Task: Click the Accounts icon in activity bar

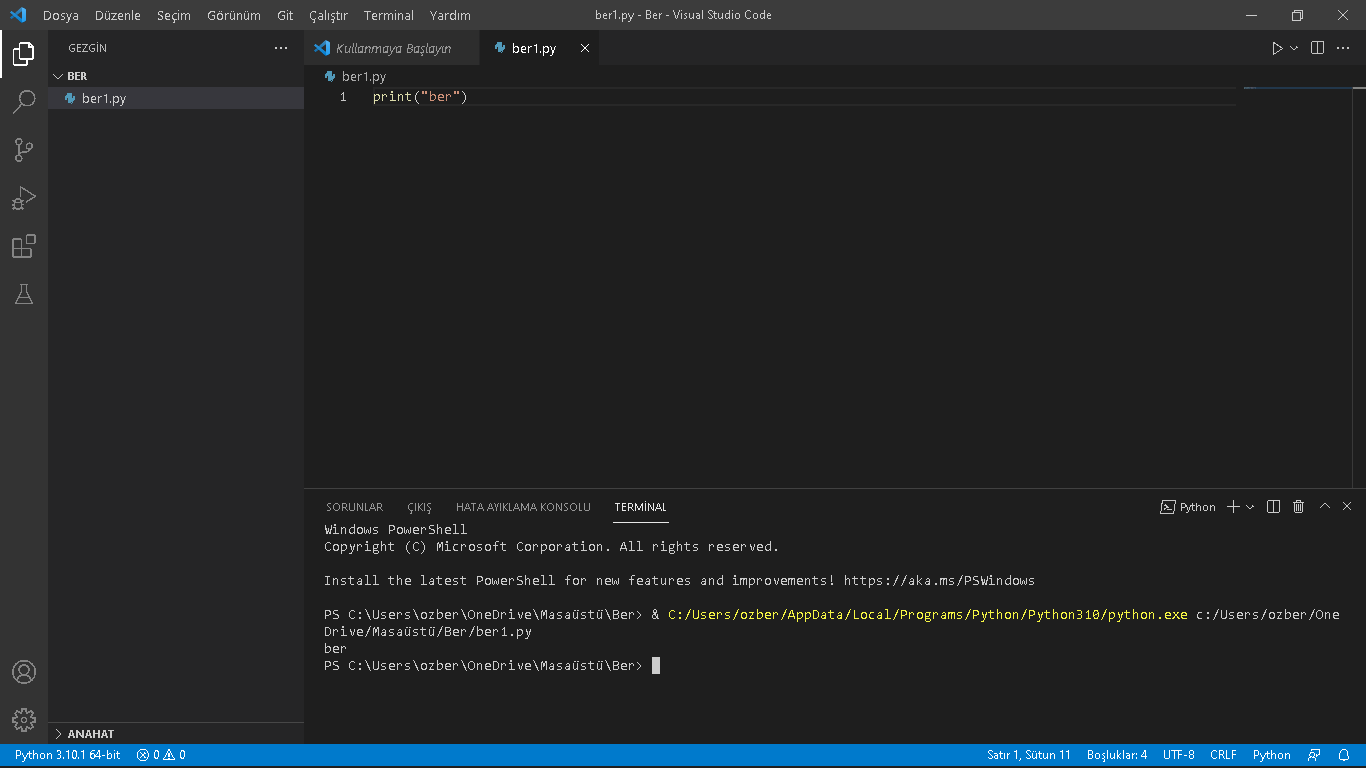Action: [24, 672]
